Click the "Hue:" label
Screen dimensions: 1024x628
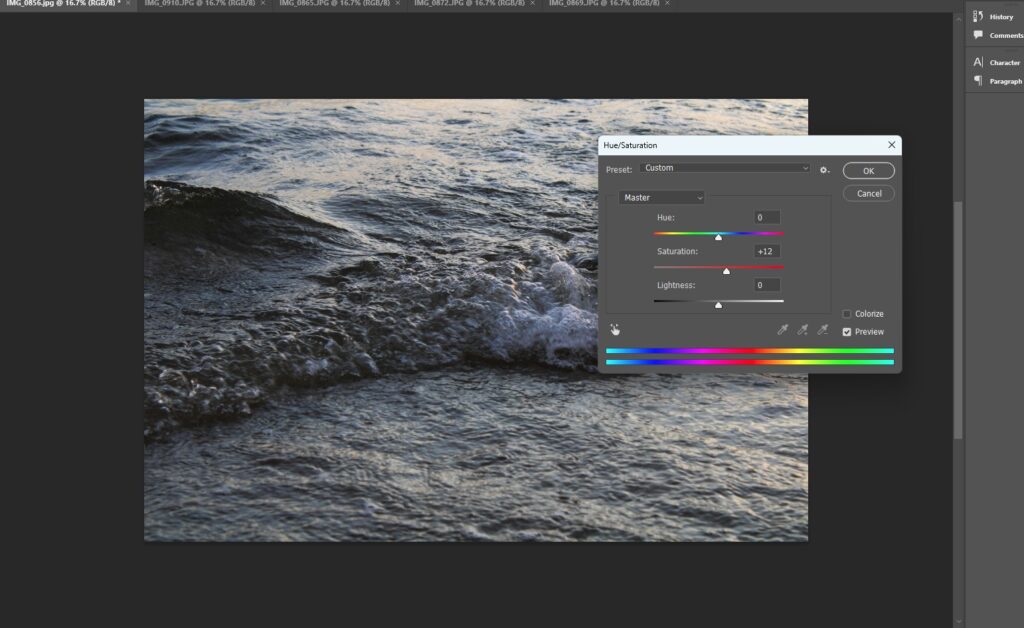[665, 217]
